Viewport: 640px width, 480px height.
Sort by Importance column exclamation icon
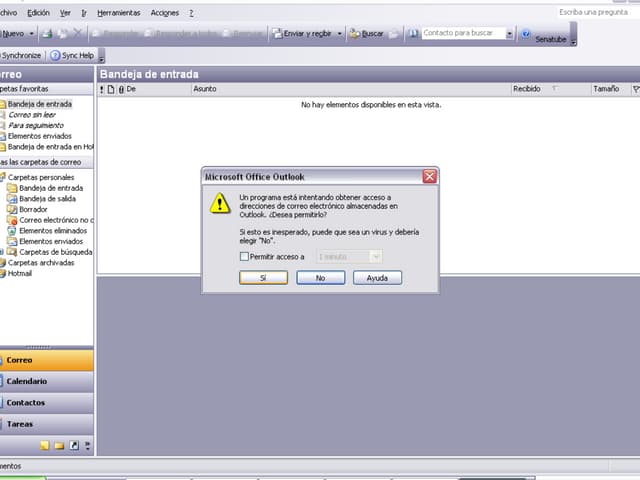click(102, 89)
